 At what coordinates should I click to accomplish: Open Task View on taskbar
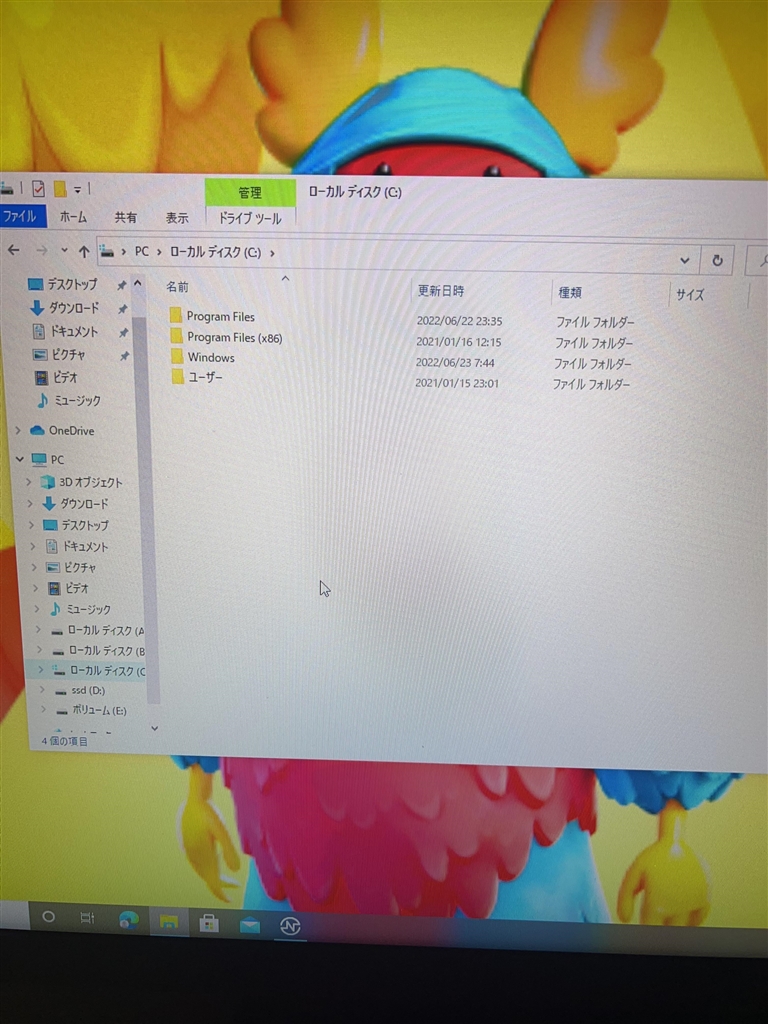87,918
